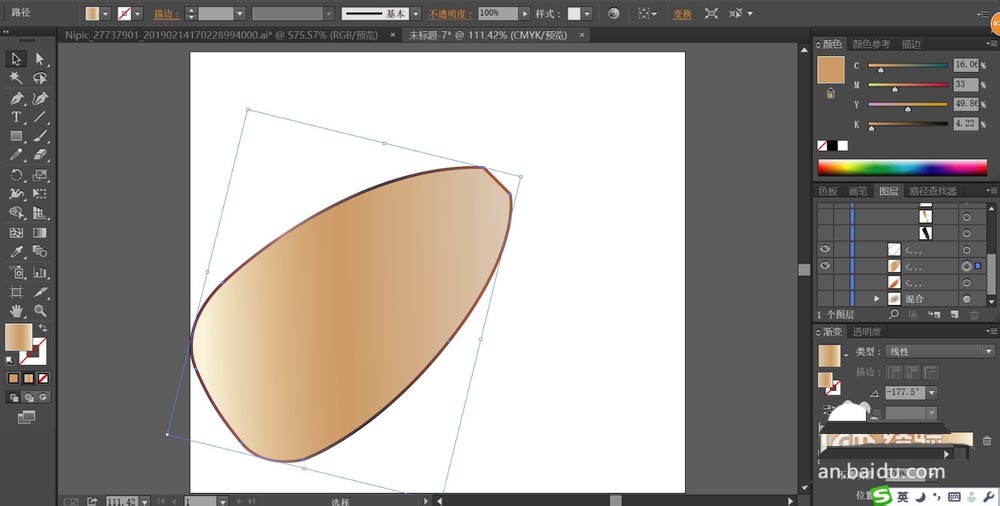Click target circle of 混合 layer
The image size is (1000, 506).
[967, 299]
